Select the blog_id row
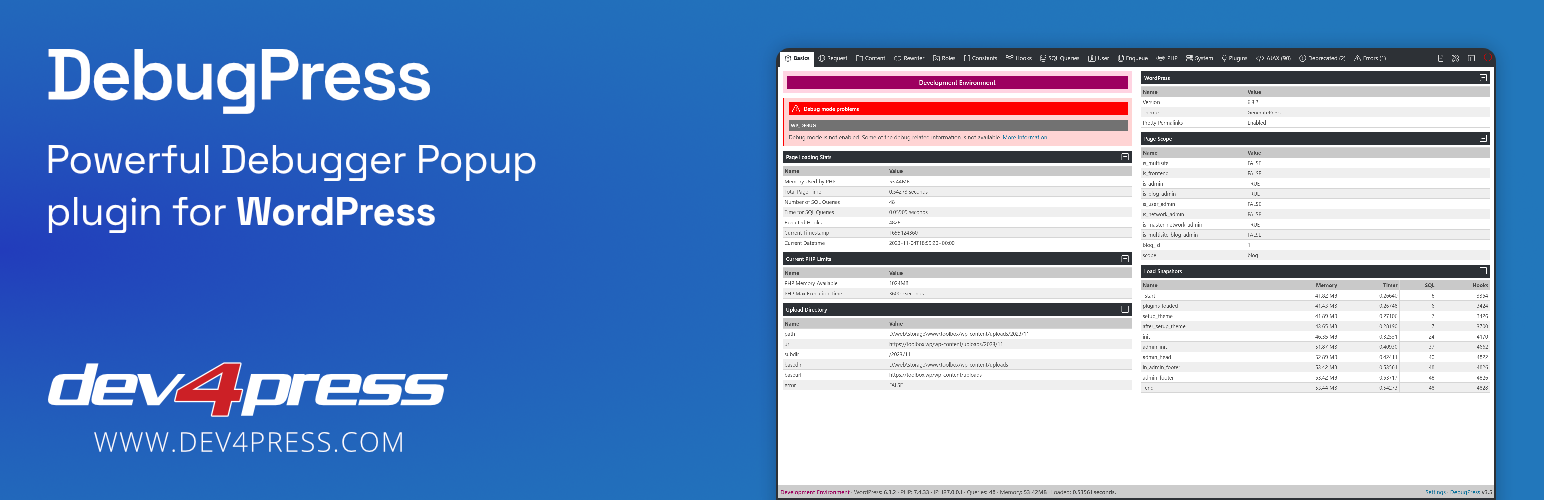This screenshot has width=1544, height=500. pyautogui.click(x=1316, y=245)
